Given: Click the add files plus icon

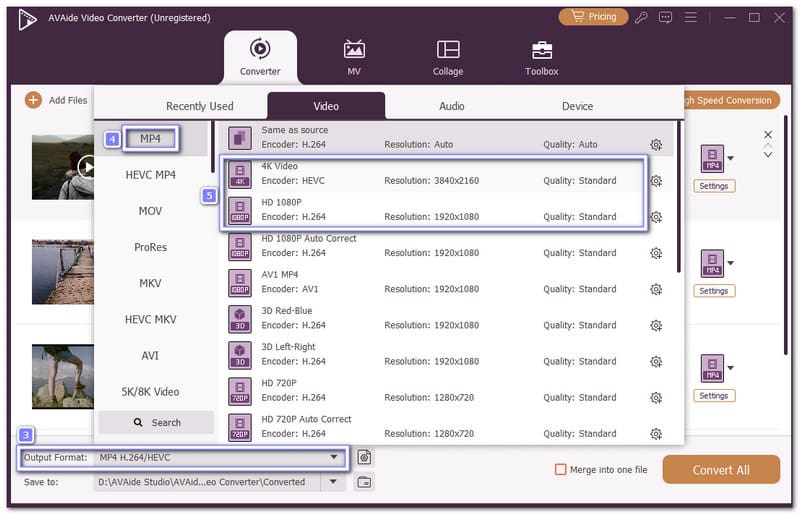Looking at the screenshot, I should tap(33, 100).
